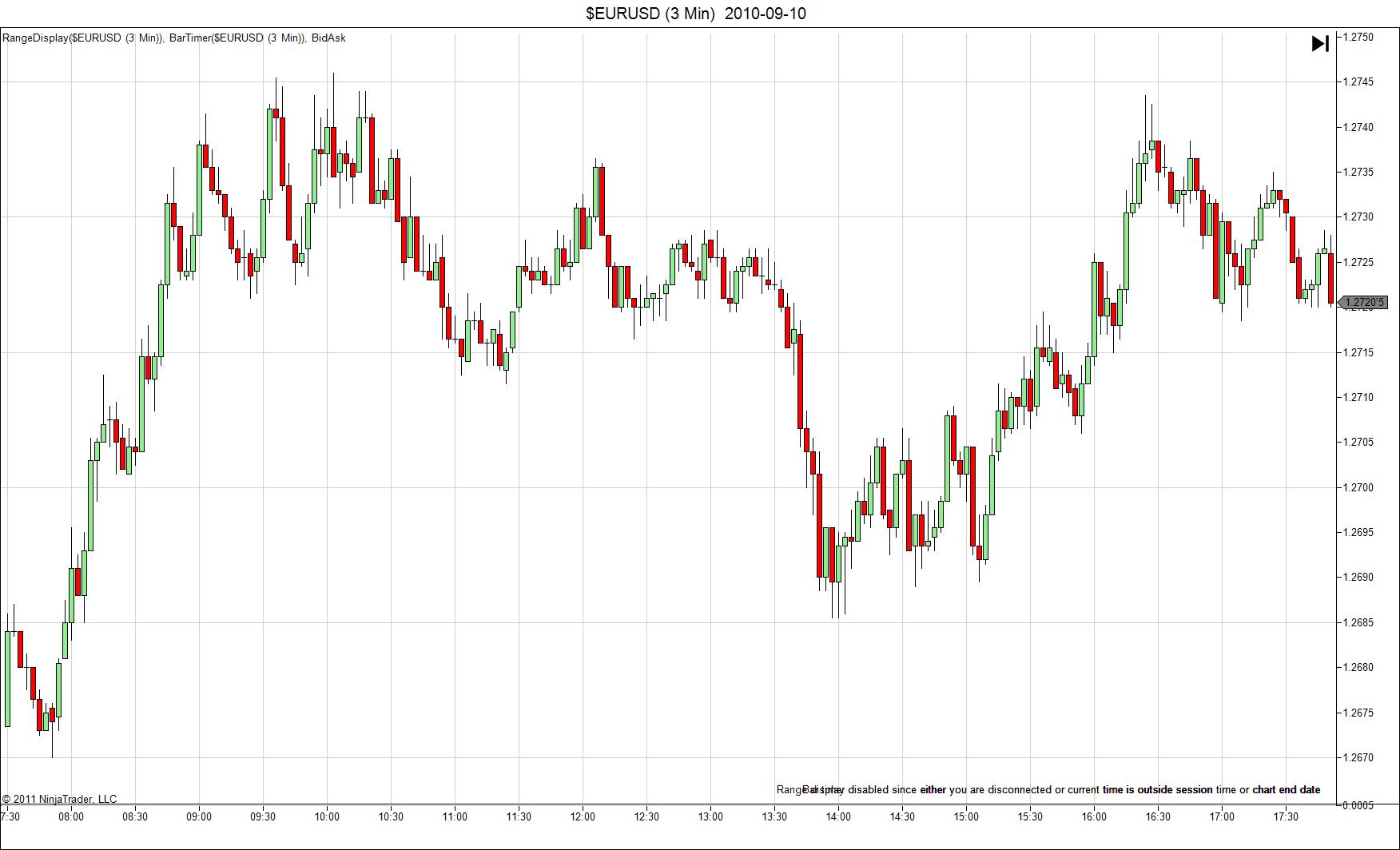Select the 1.2705 price axis label
This screenshot has width=1400, height=850.
tap(1358, 442)
